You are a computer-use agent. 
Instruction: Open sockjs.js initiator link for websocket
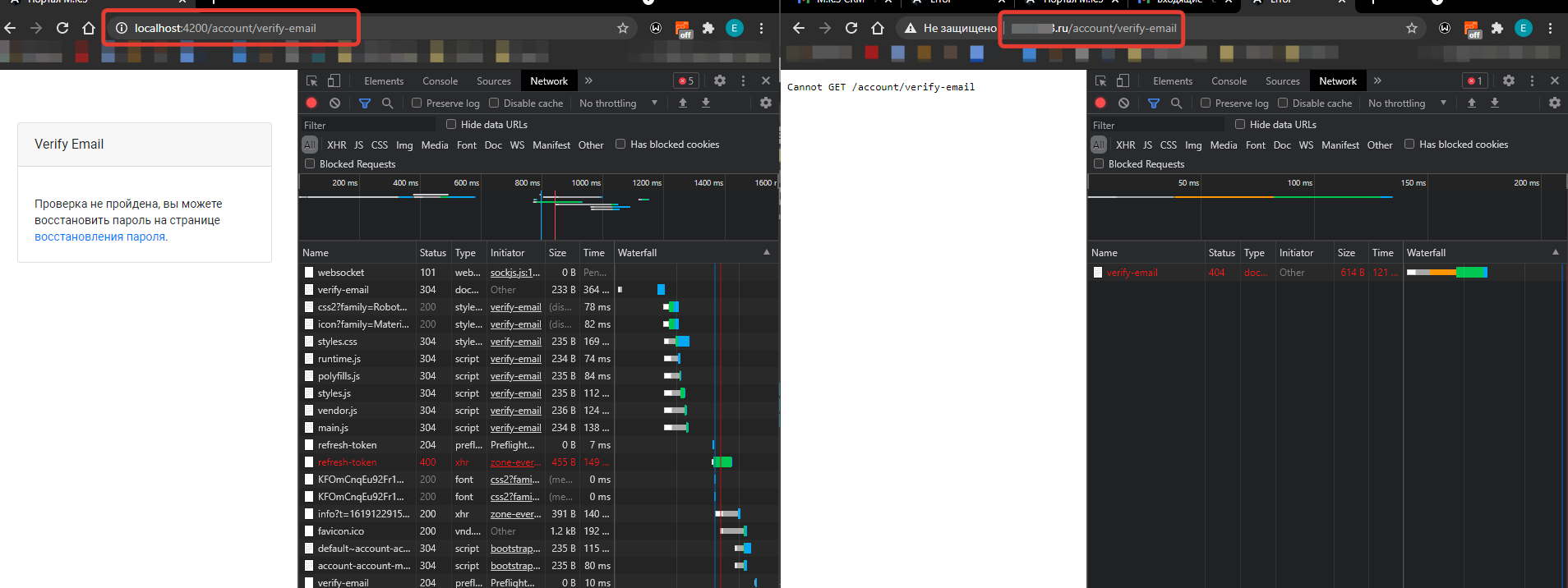[515, 273]
